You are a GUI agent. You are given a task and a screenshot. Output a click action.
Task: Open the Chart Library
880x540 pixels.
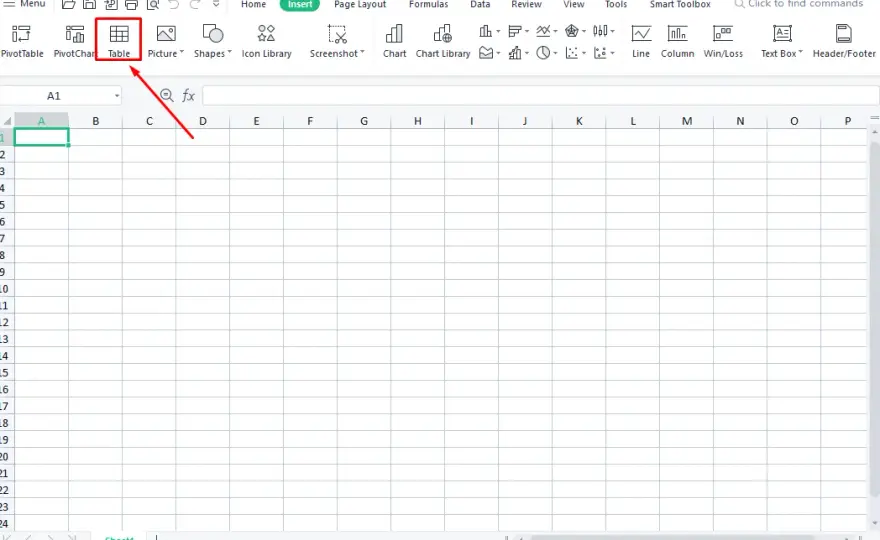tap(443, 42)
